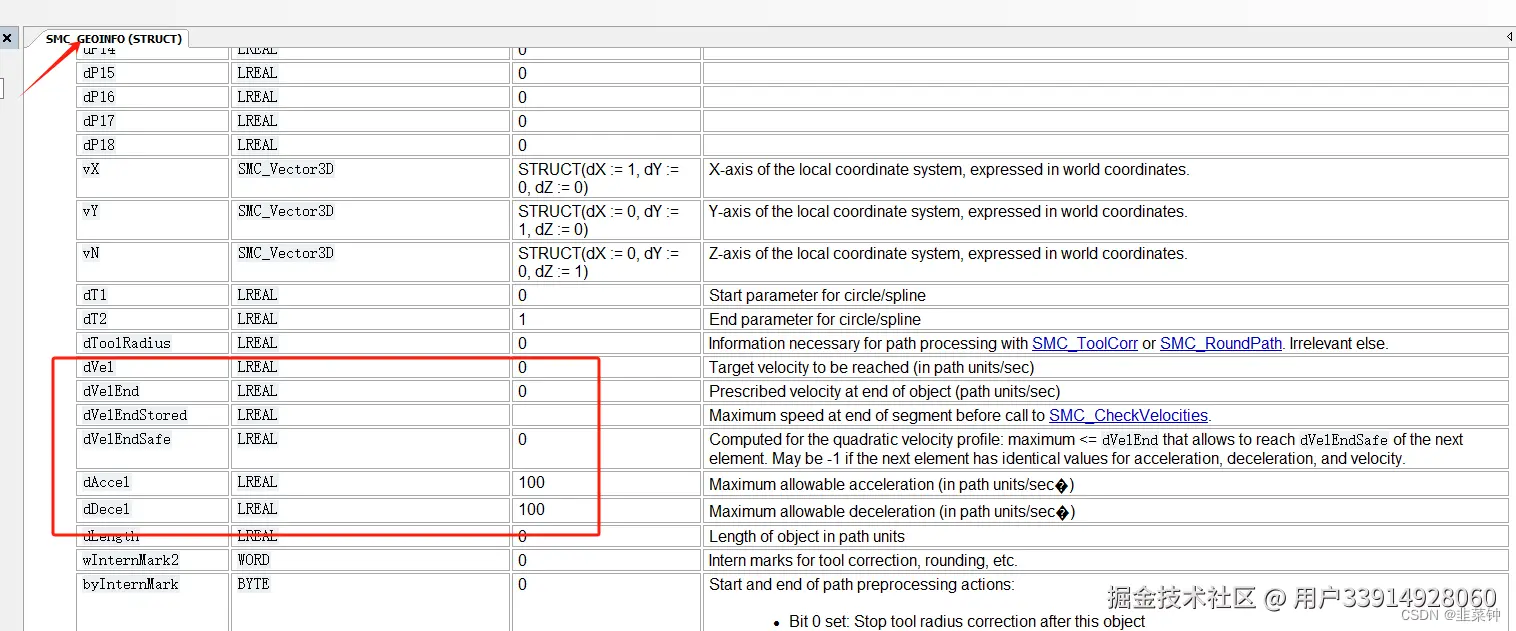Click the SMC_Vector3D type in vN row

[x=285, y=253]
